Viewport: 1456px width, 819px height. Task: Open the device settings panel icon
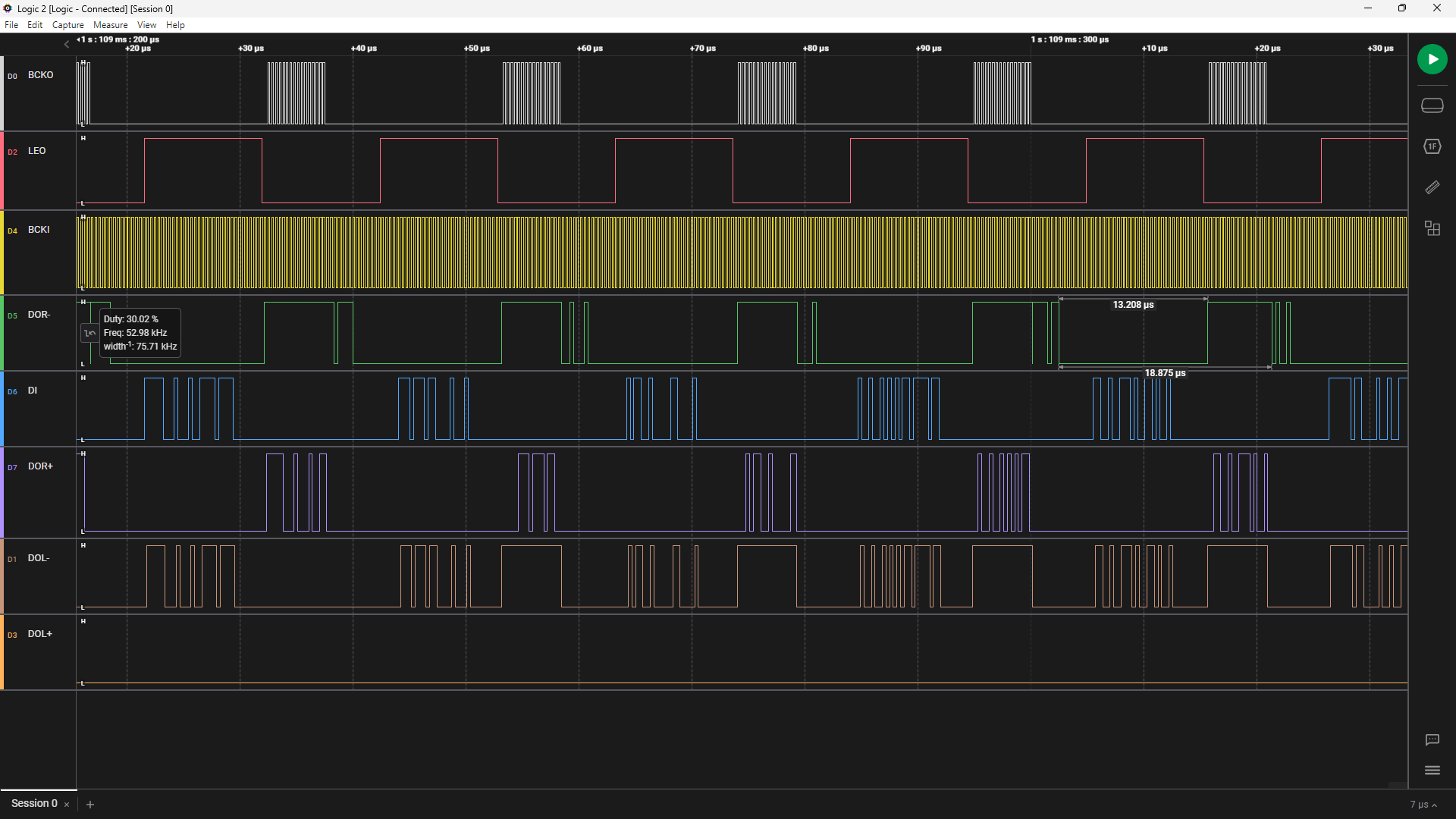point(1432,105)
